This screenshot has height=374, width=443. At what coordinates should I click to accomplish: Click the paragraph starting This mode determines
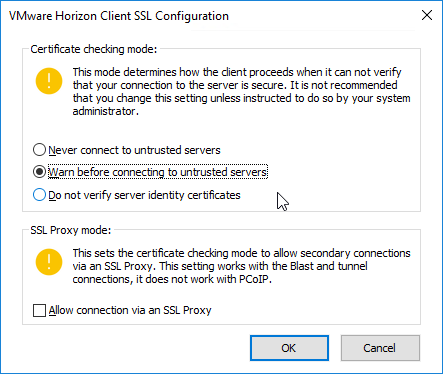[241, 92]
